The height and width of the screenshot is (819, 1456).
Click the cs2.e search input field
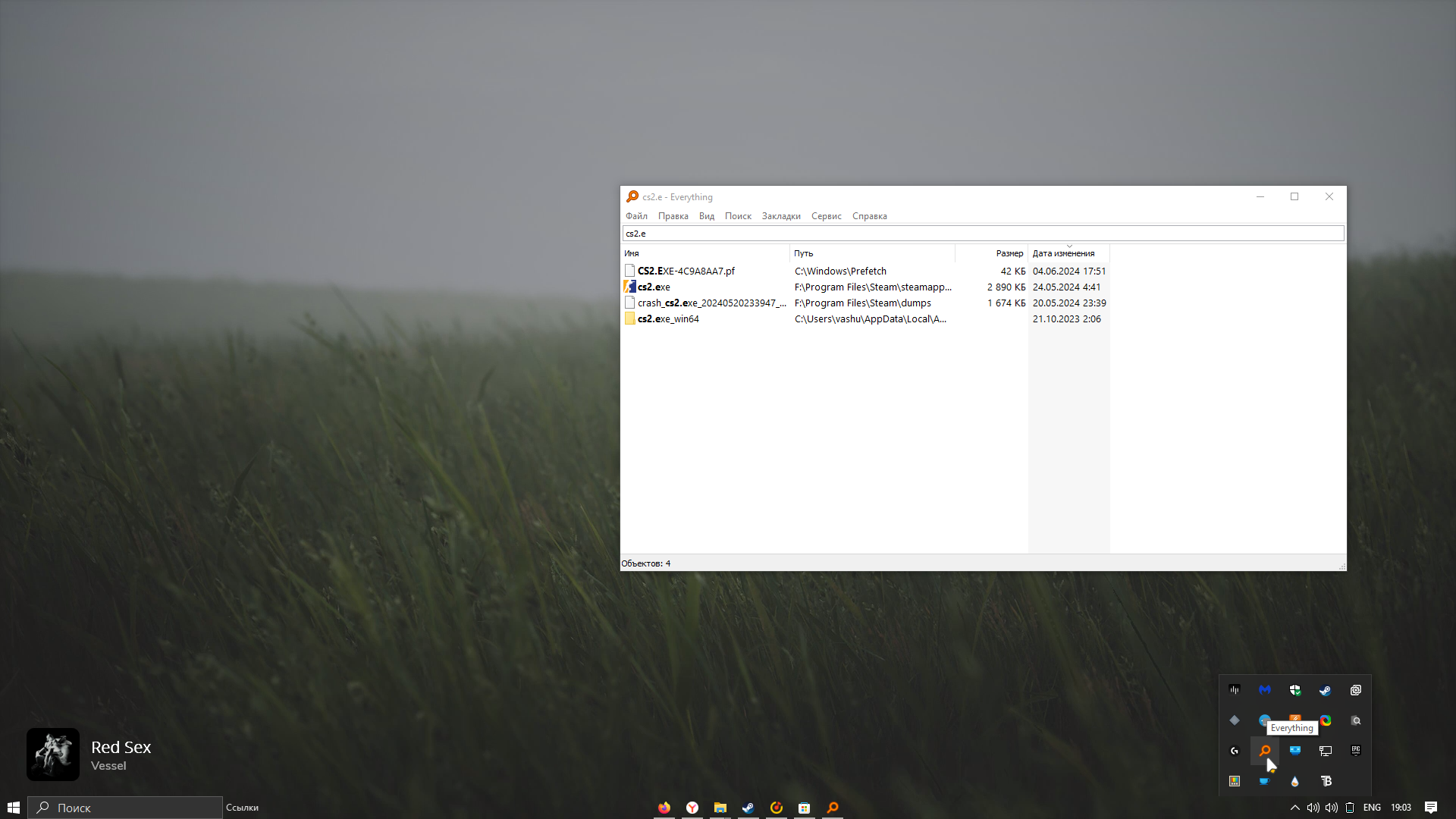click(983, 234)
